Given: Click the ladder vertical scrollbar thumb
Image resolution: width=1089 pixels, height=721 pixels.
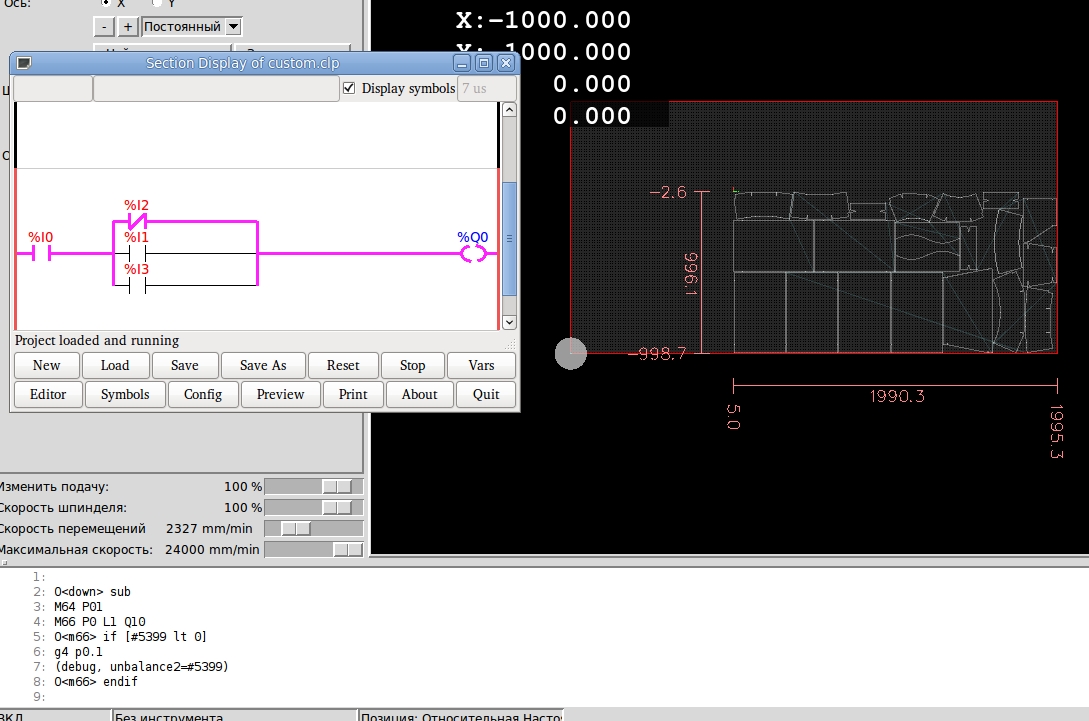Looking at the screenshot, I should (509, 238).
